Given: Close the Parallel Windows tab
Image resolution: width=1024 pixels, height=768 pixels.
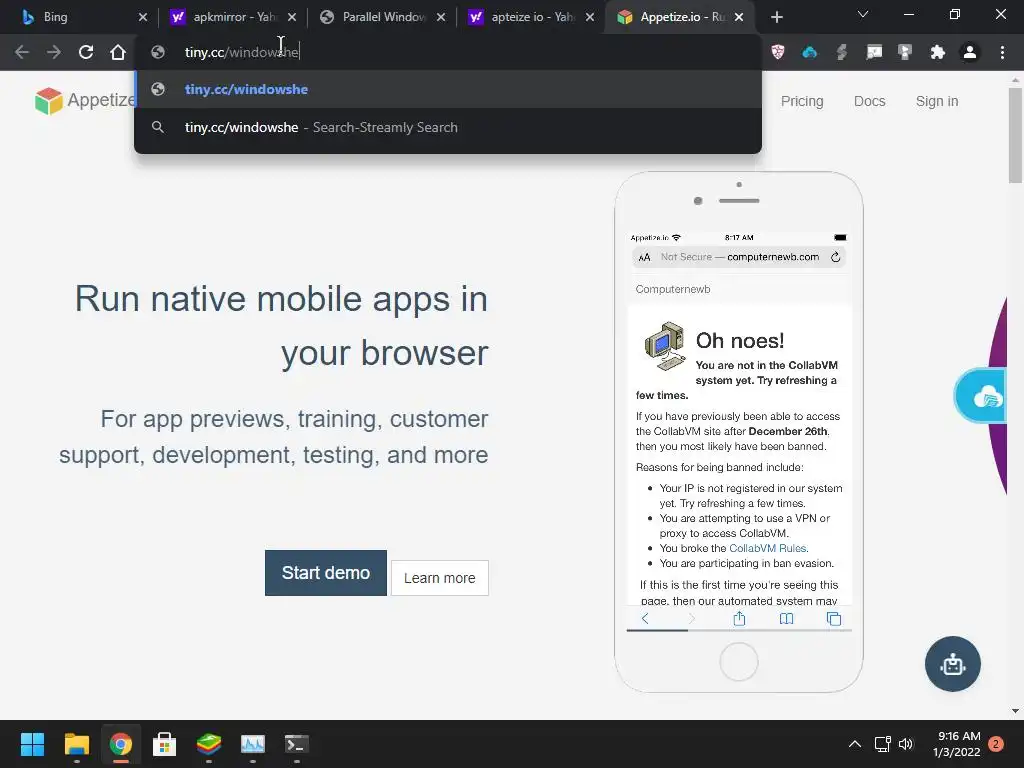Looking at the screenshot, I should click(441, 17).
